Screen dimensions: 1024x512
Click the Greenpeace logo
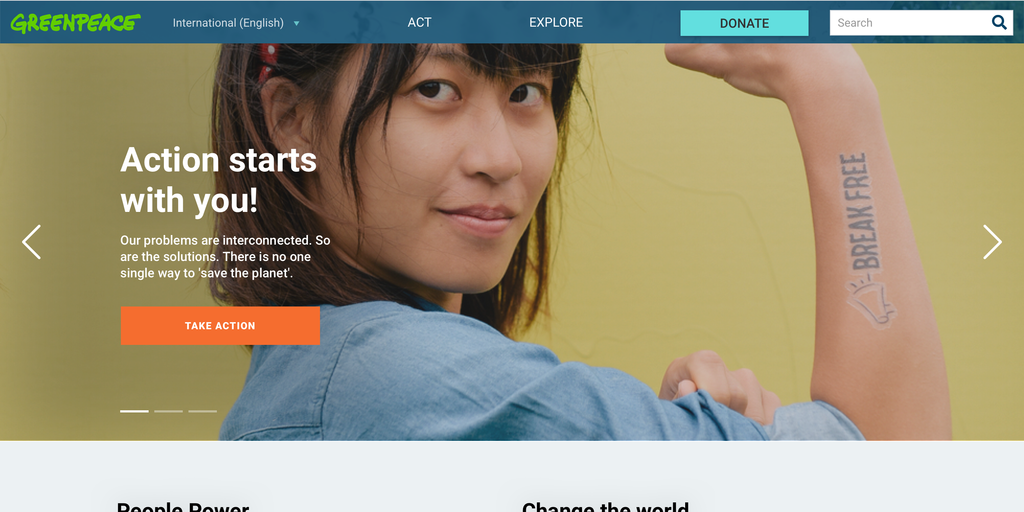(x=75, y=23)
